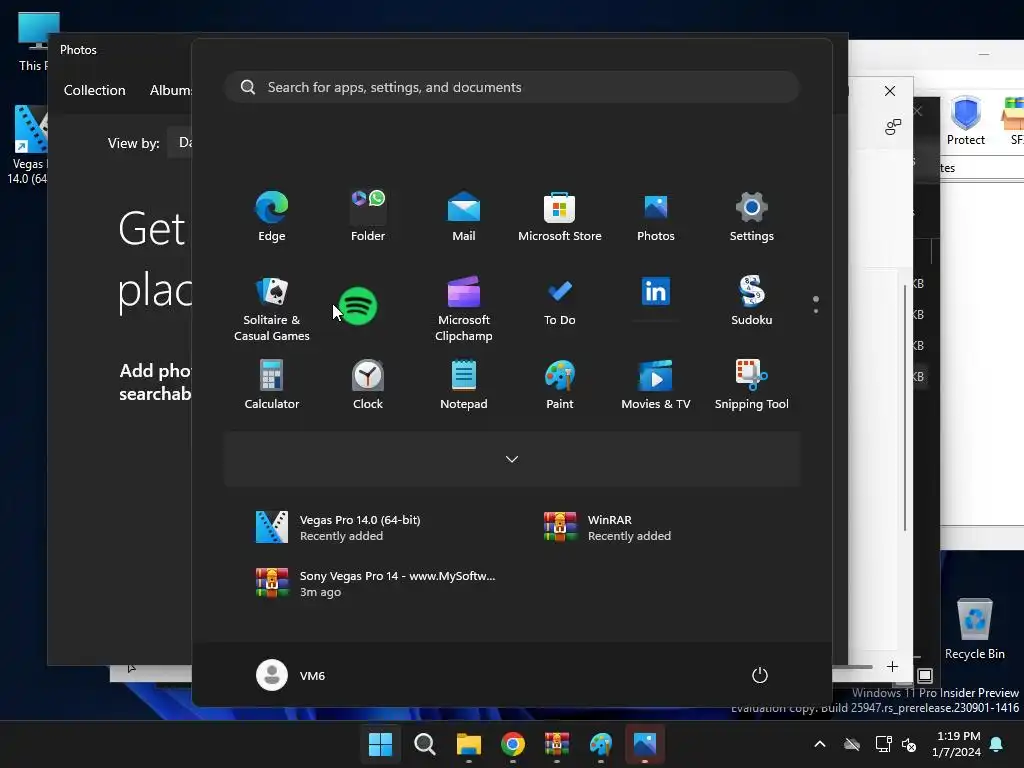Select the Recycle Bin desktop icon
1024x768 pixels.
[x=974, y=629]
